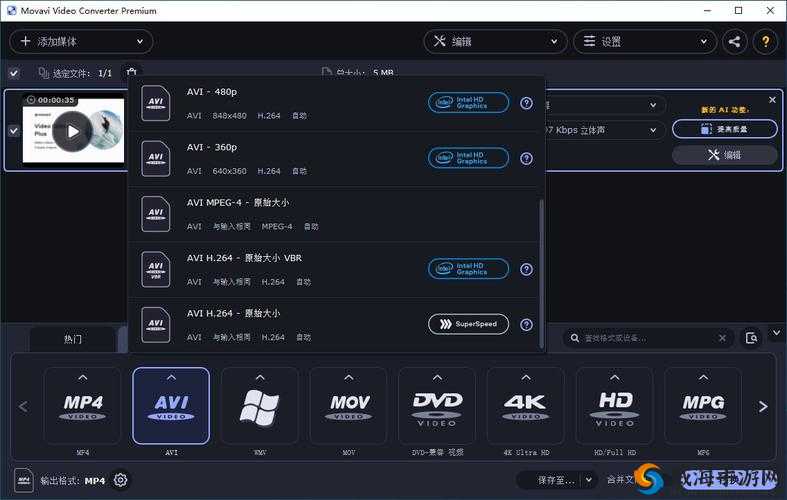
Task: Open info icon for SuperSpeed AVI preset
Action: [x=526, y=325]
